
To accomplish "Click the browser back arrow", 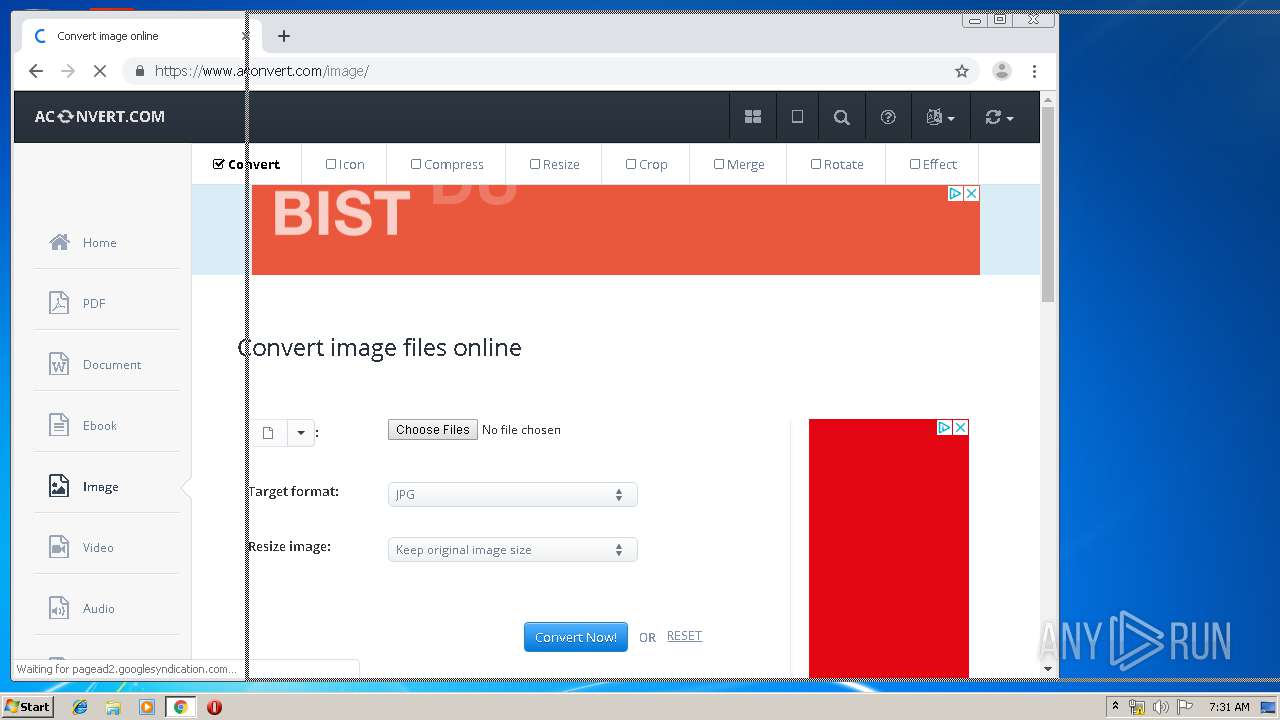I will 36,71.
